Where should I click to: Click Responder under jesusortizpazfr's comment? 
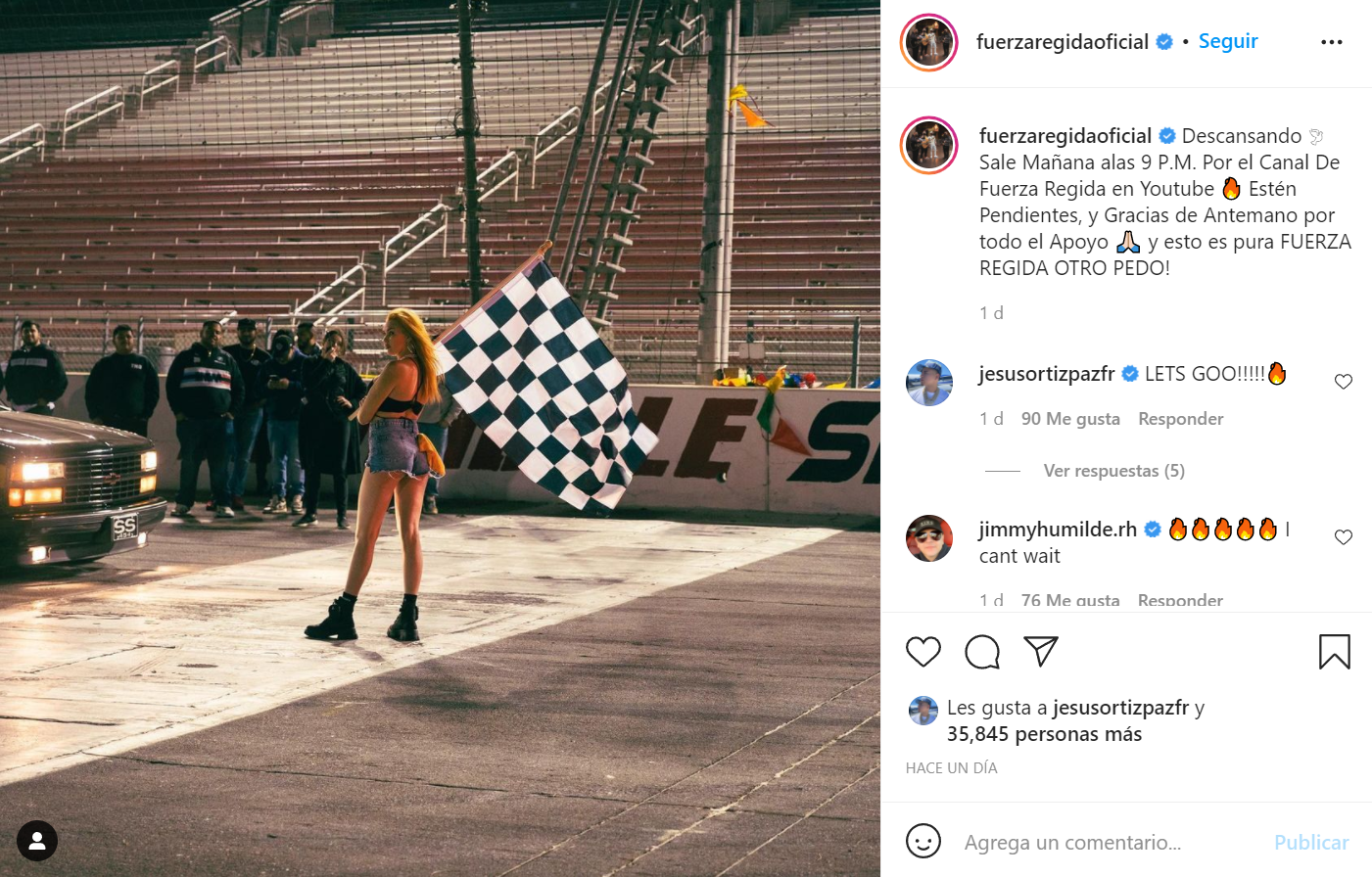click(x=1179, y=418)
